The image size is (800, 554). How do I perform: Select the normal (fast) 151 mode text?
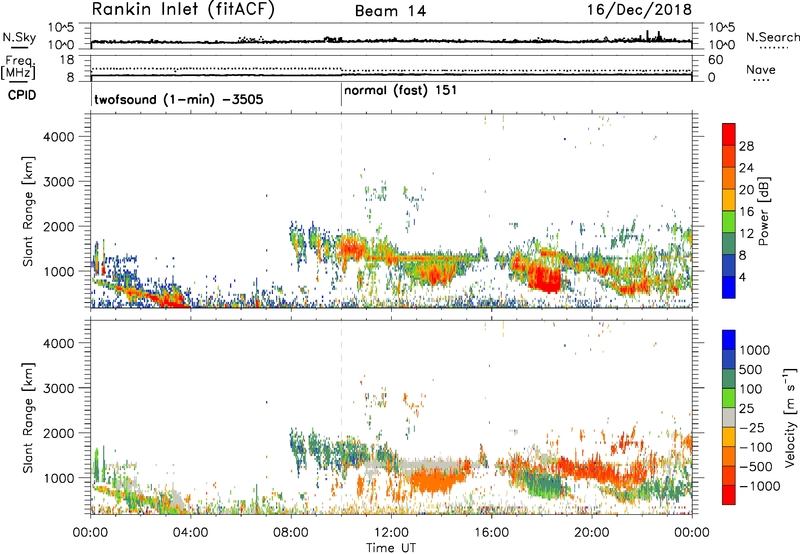coord(400,91)
